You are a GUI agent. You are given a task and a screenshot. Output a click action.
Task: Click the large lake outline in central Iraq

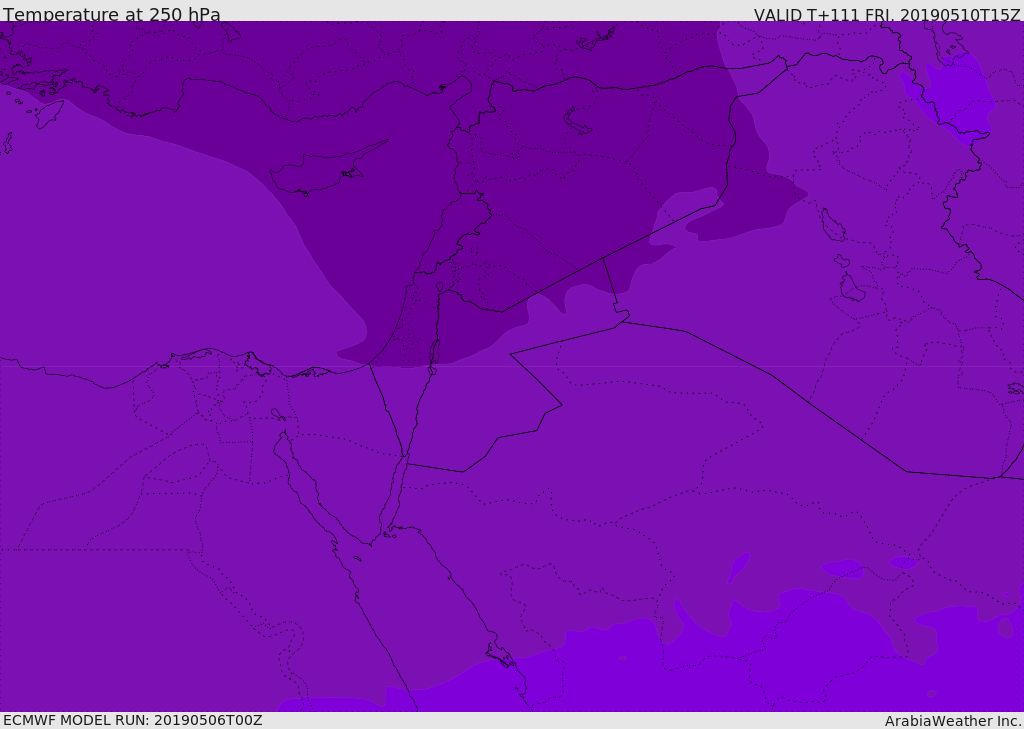(x=833, y=225)
